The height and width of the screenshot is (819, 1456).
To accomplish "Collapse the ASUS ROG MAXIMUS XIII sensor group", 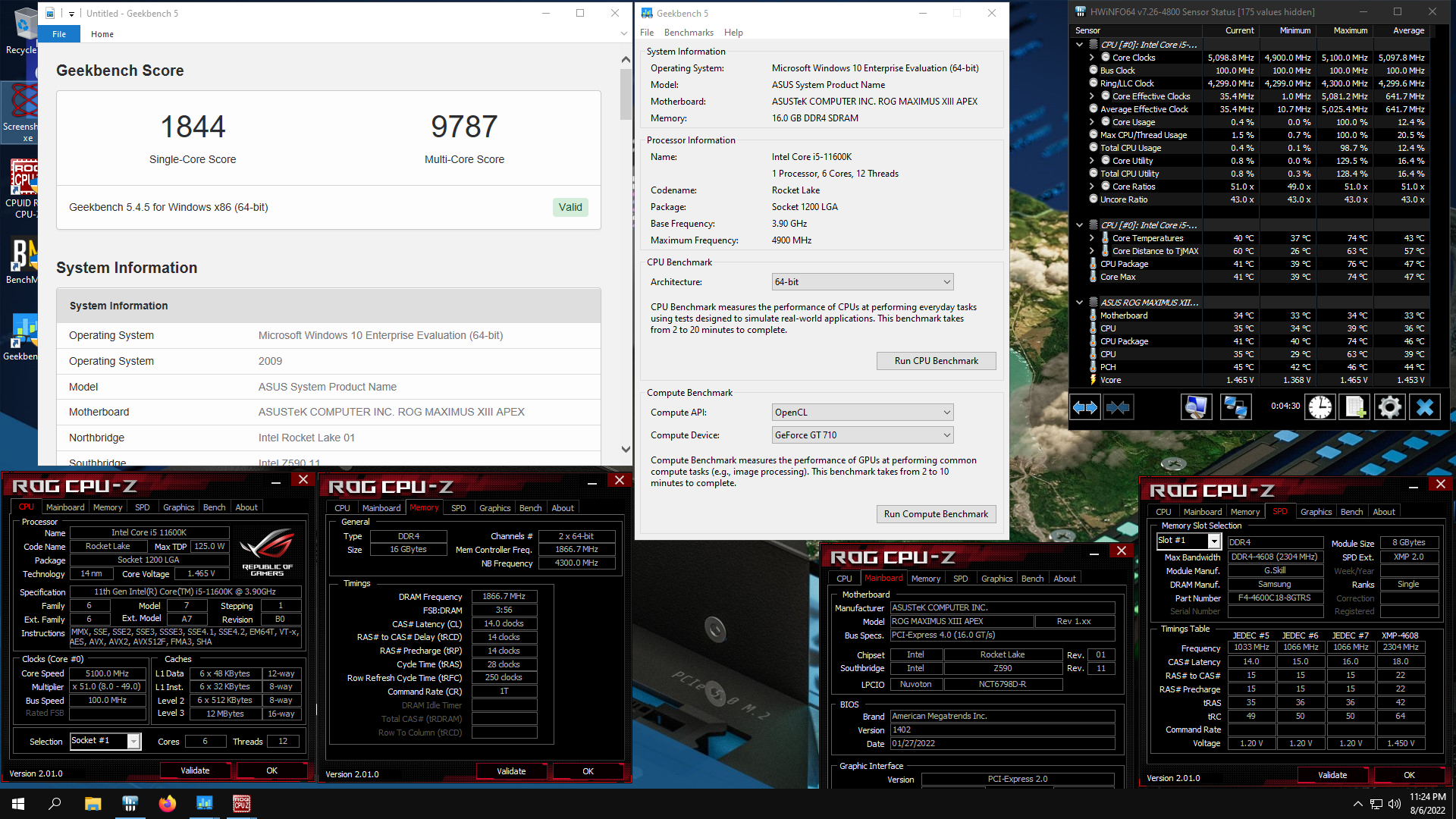I will (1080, 303).
